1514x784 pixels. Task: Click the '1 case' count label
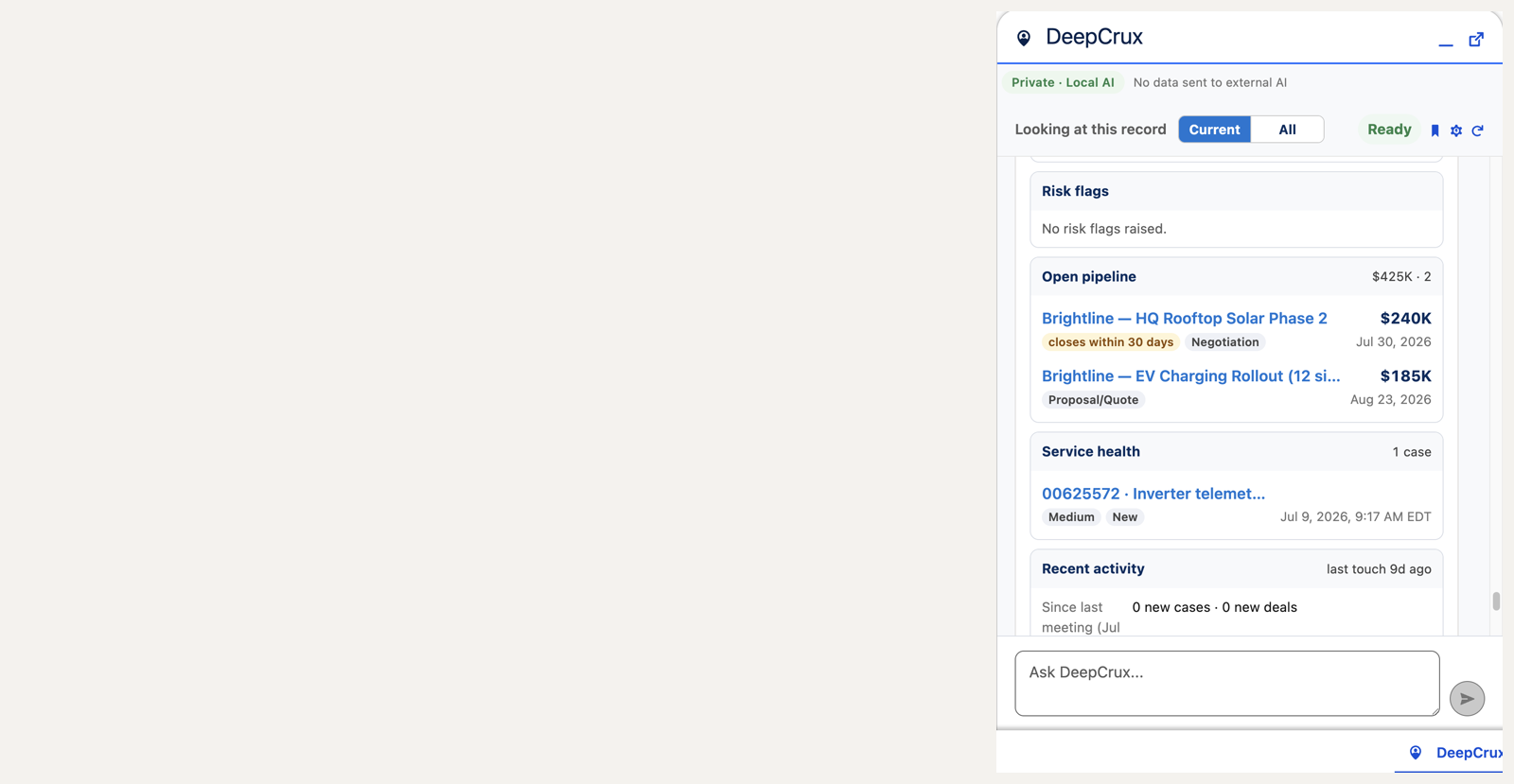[x=1412, y=452]
